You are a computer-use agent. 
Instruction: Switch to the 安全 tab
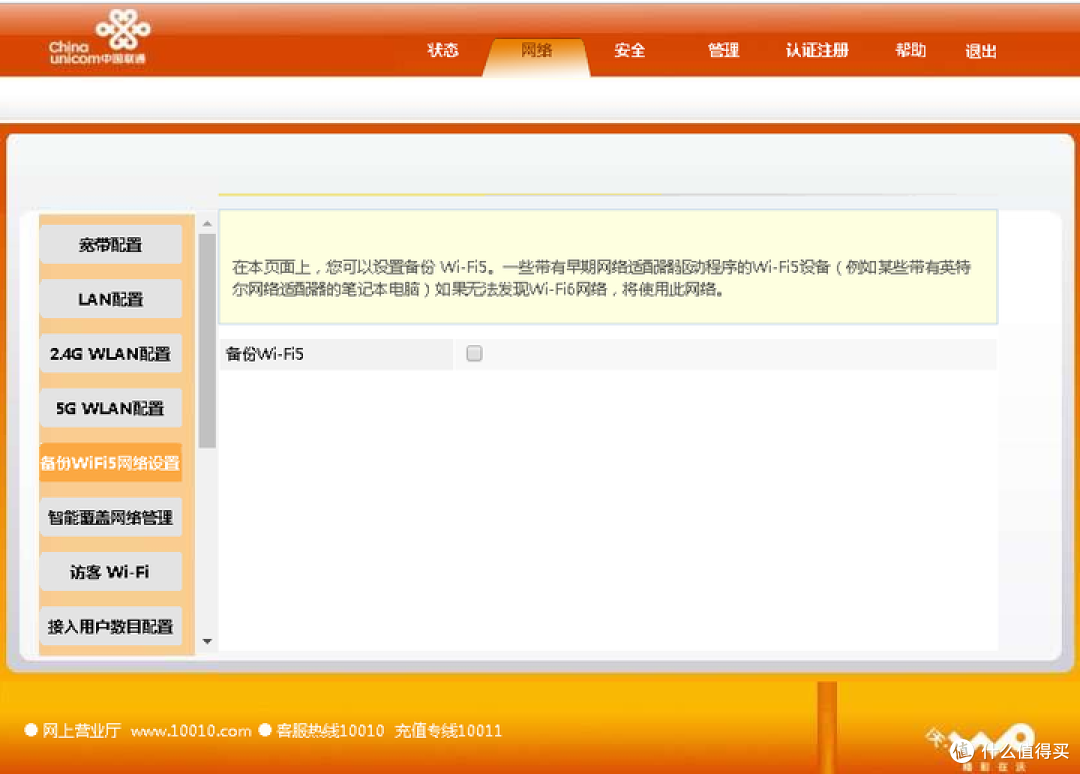pos(630,50)
